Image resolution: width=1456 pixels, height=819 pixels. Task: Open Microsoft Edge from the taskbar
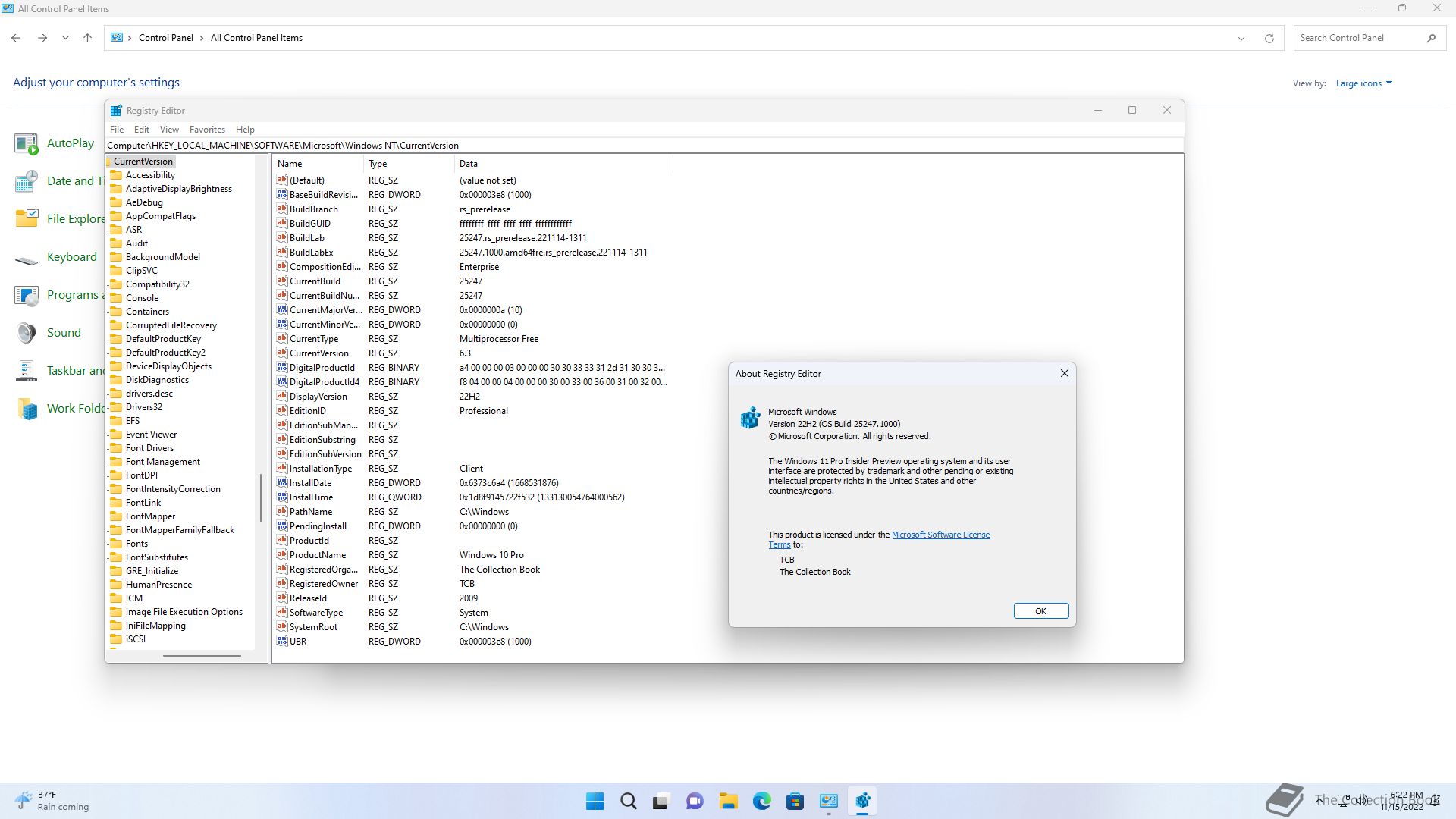point(761,801)
